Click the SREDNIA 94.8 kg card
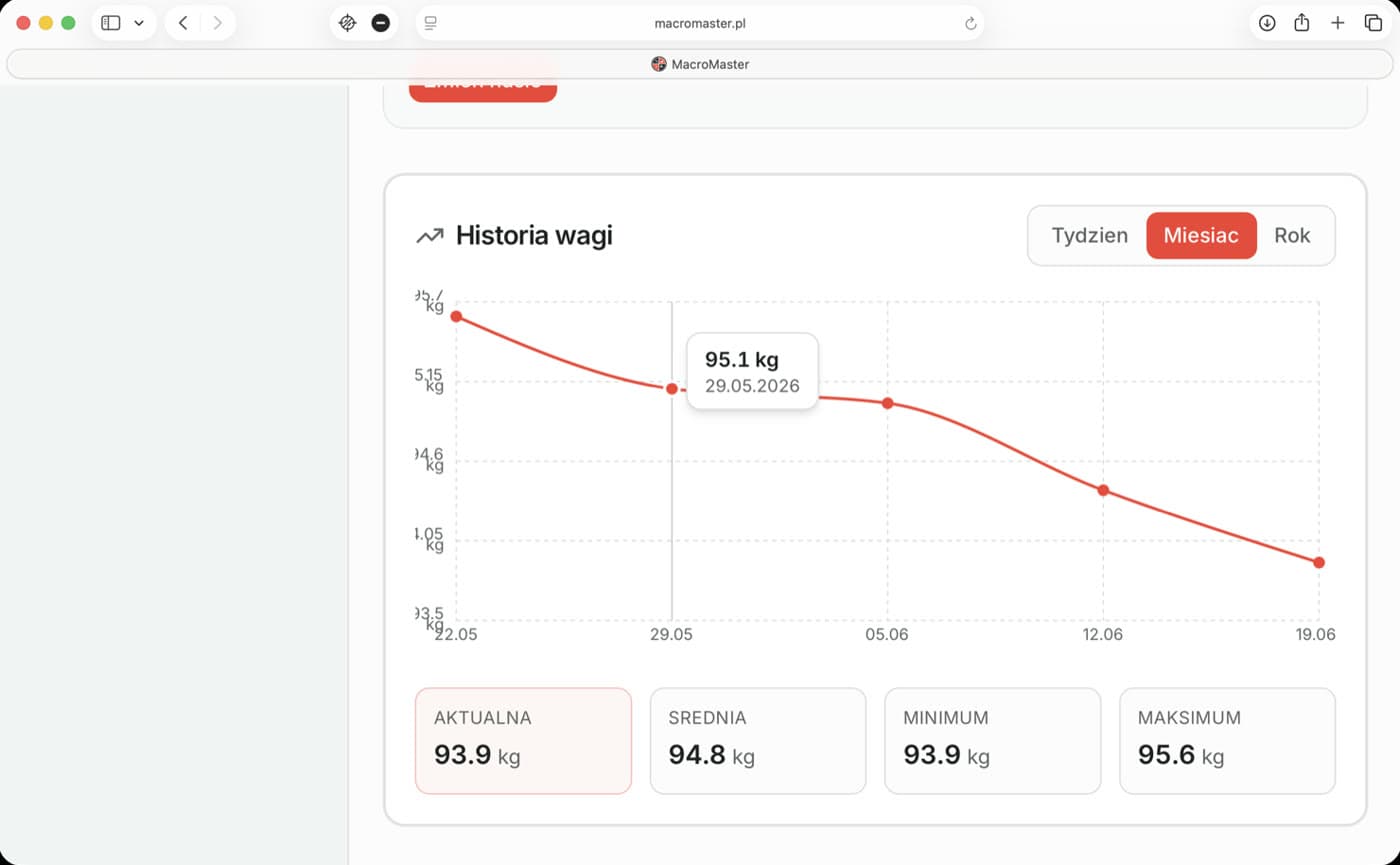 point(758,741)
